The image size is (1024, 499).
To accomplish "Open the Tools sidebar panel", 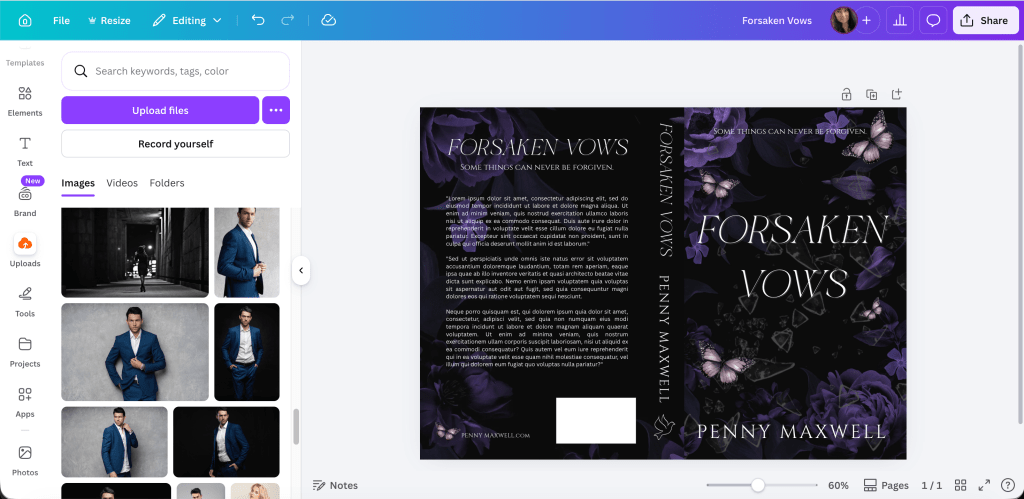I will 25,302.
